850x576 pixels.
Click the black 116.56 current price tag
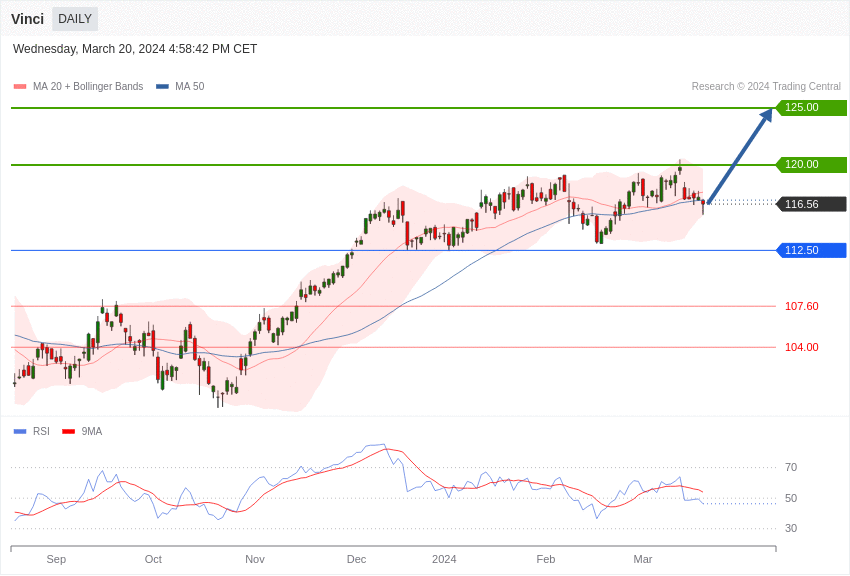pos(811,204)
